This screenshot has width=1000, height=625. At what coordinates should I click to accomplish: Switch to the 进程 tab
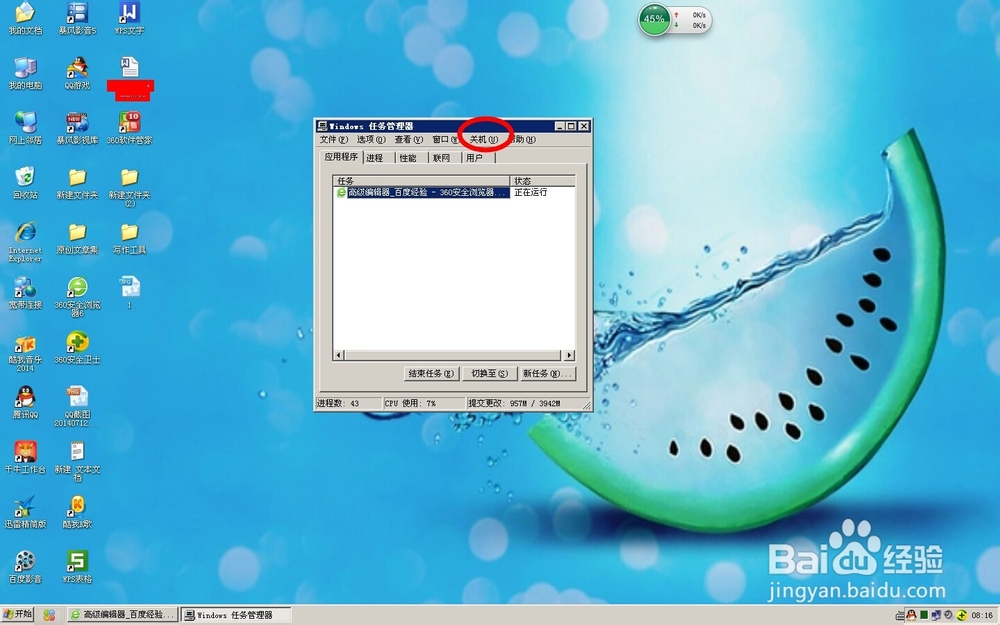click(x=375, y=158)
